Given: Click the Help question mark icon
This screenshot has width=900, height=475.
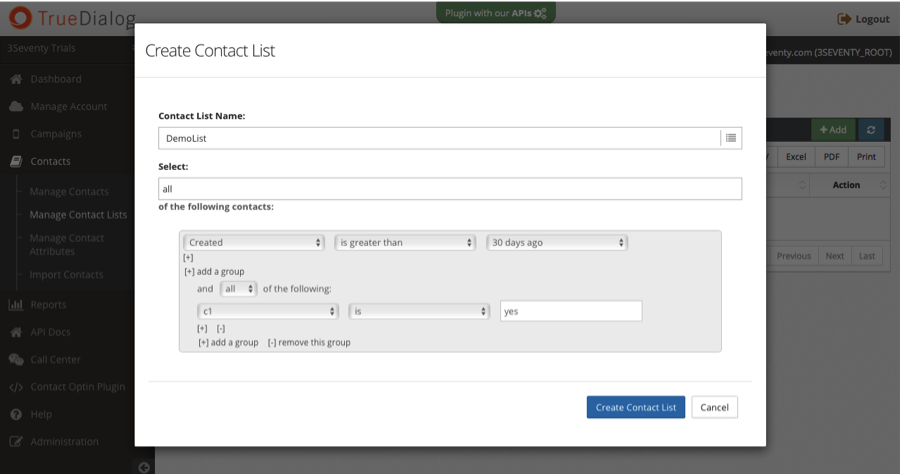Looking at the screenshot, I should (16, 414).
